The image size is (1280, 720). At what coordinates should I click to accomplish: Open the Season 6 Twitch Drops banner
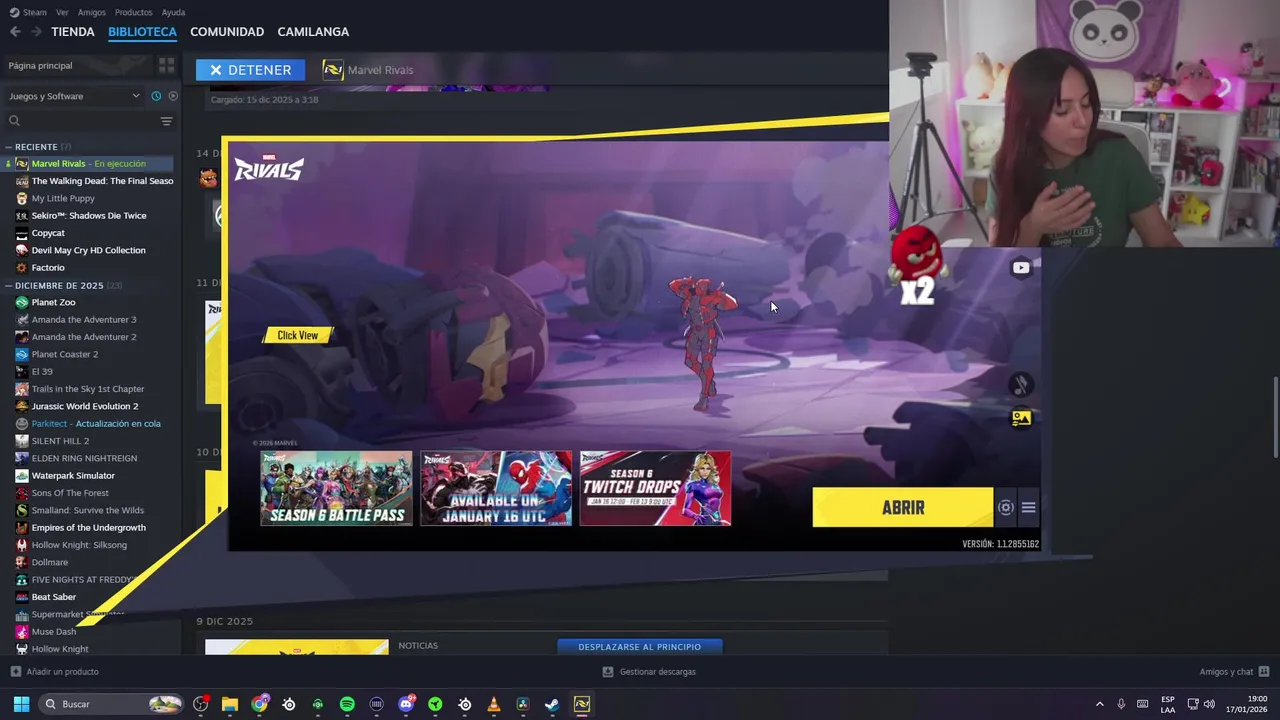pos(655,489)
